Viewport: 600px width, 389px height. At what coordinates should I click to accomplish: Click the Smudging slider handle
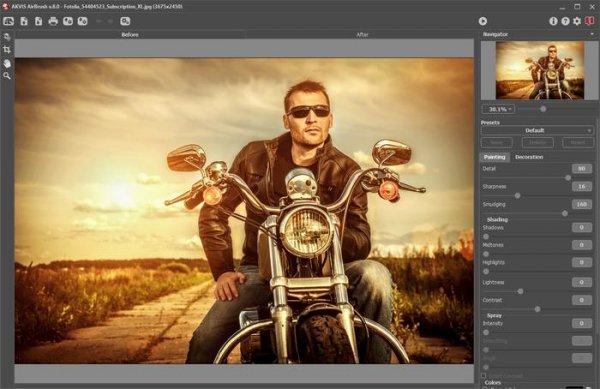565,213
